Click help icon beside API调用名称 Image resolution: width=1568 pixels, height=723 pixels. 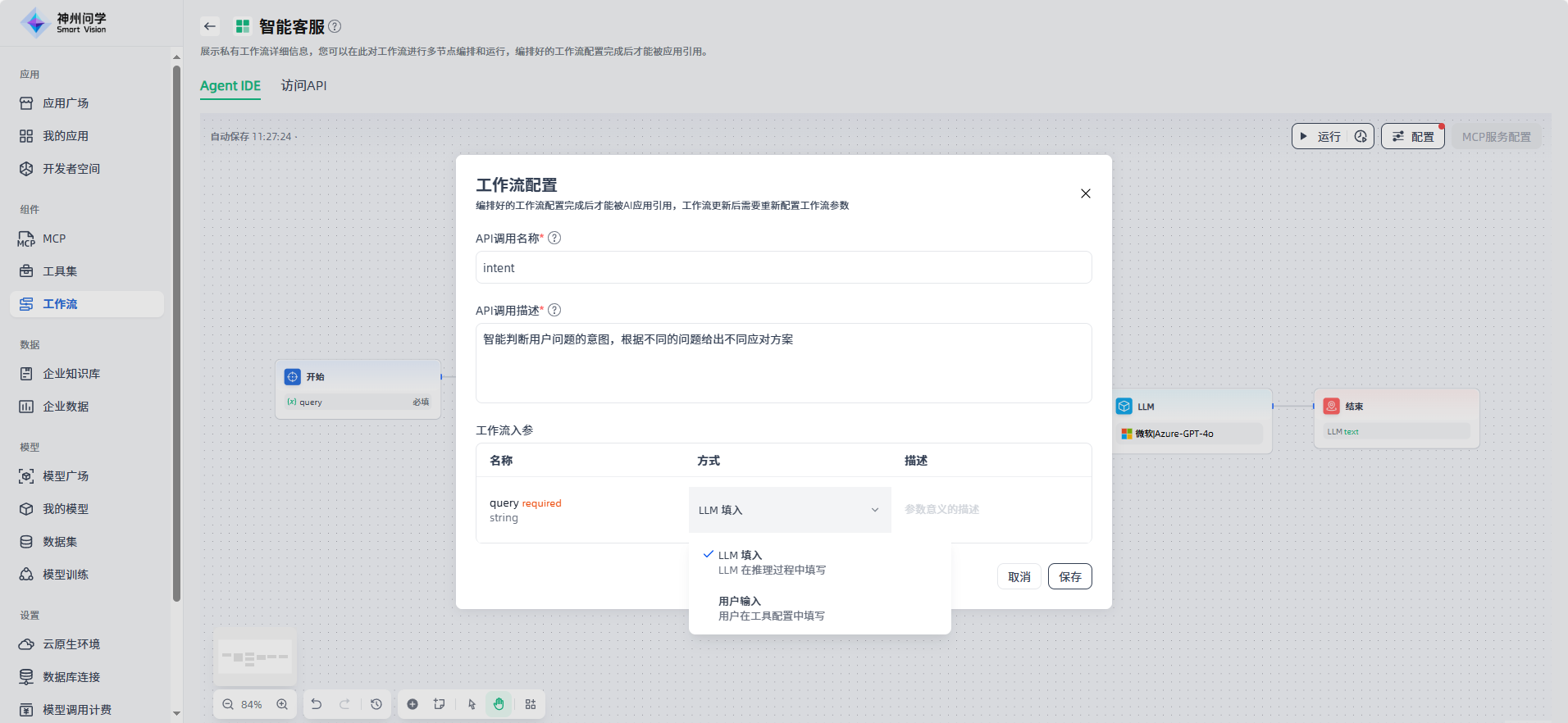pyautogui.click(x=554, y=238)
